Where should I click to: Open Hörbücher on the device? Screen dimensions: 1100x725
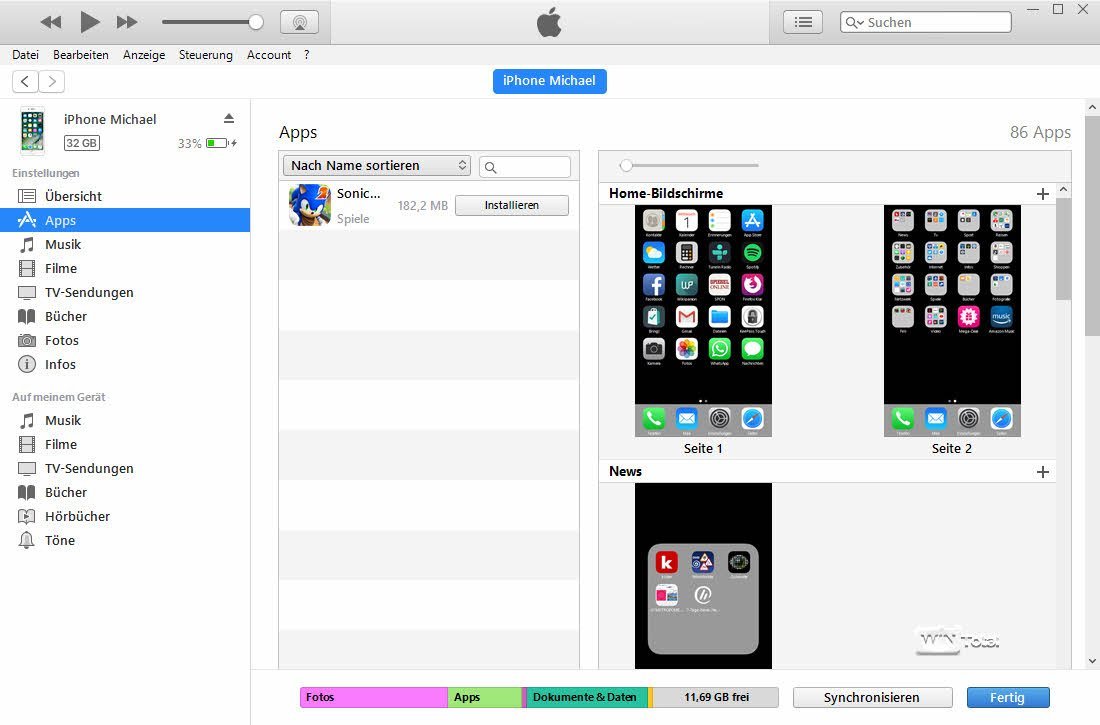77,517
